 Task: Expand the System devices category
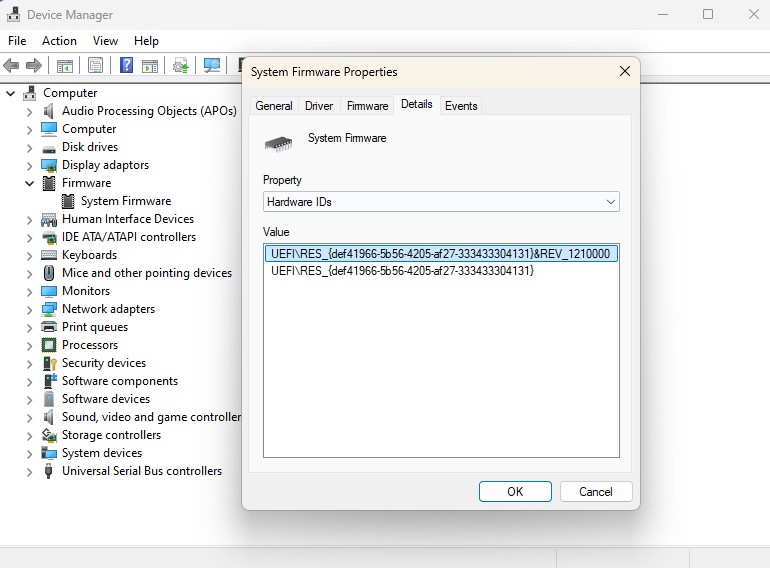pyautogui.click(x=29, y=454)
